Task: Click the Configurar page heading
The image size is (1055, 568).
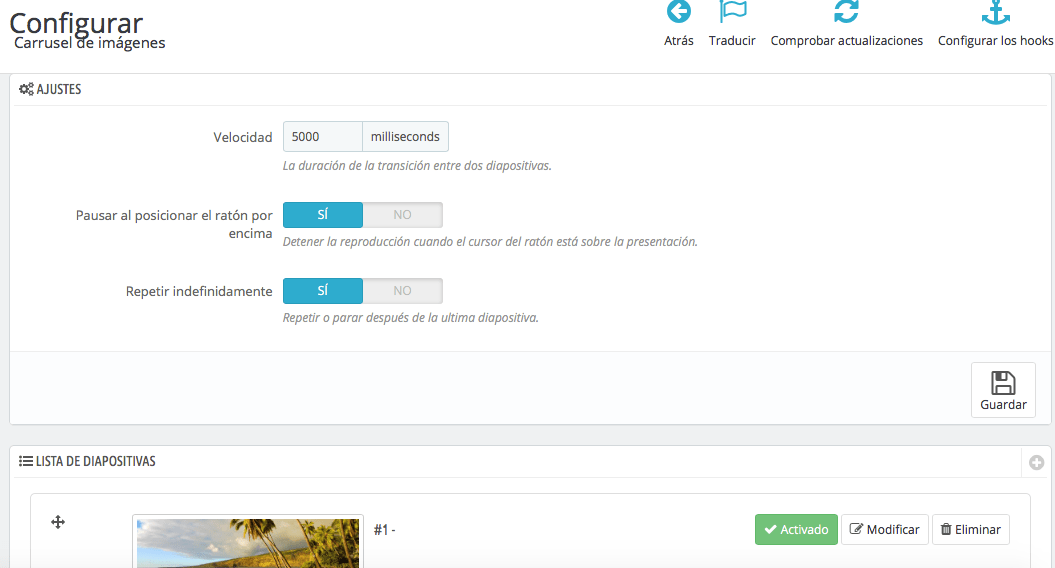Action: pos(76,22)
